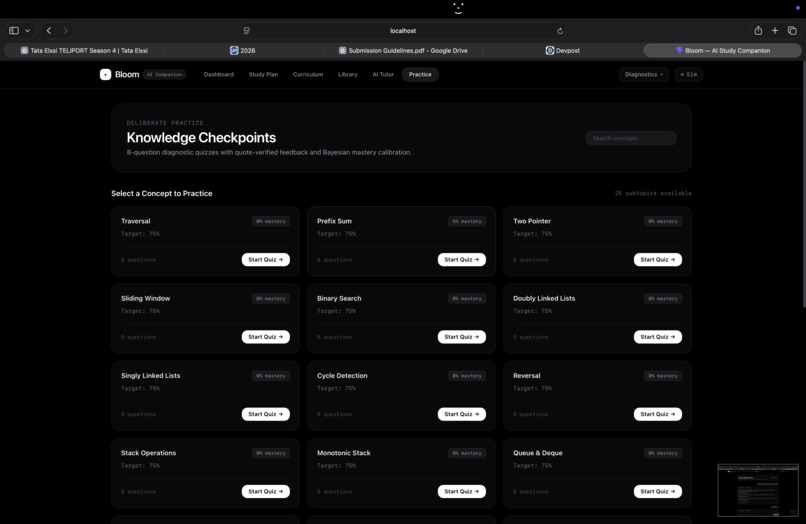
Task: Click the Traversal card title
Action: click(x=136, y=221)
